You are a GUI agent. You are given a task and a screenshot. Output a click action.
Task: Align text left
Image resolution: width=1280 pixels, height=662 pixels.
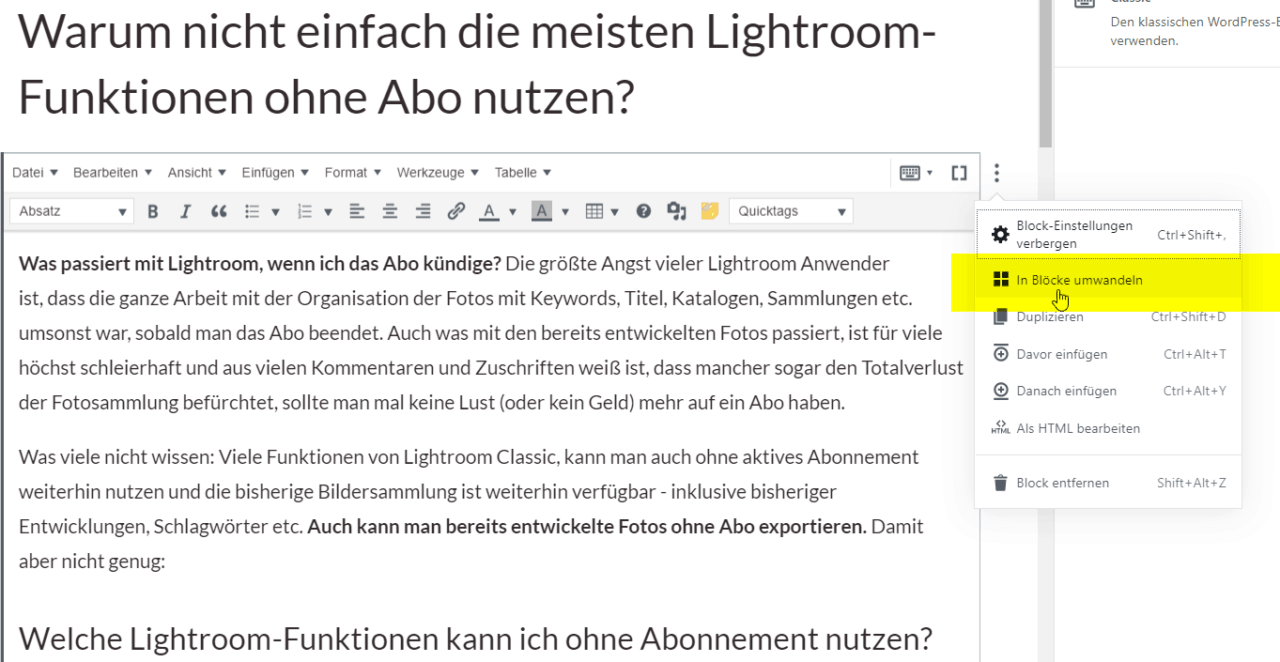(357, 211)
